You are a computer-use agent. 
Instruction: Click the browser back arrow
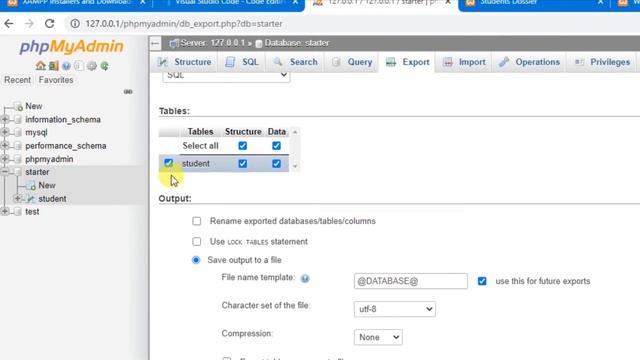click(x=9, y=24)
